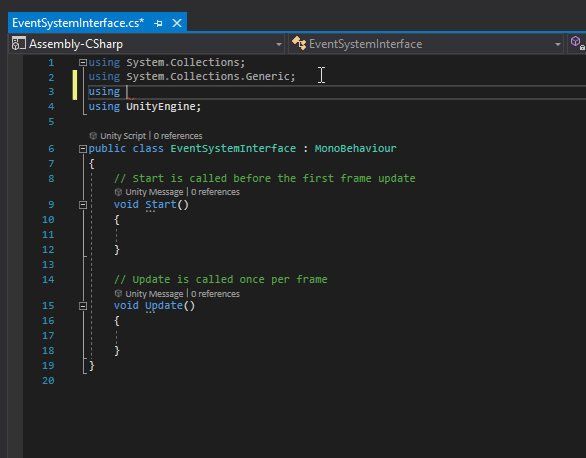The height and width of the screenshot is (458, 586).
Task: Click the Unity Script CodeLens icon
Action: (x=93, y=136)
